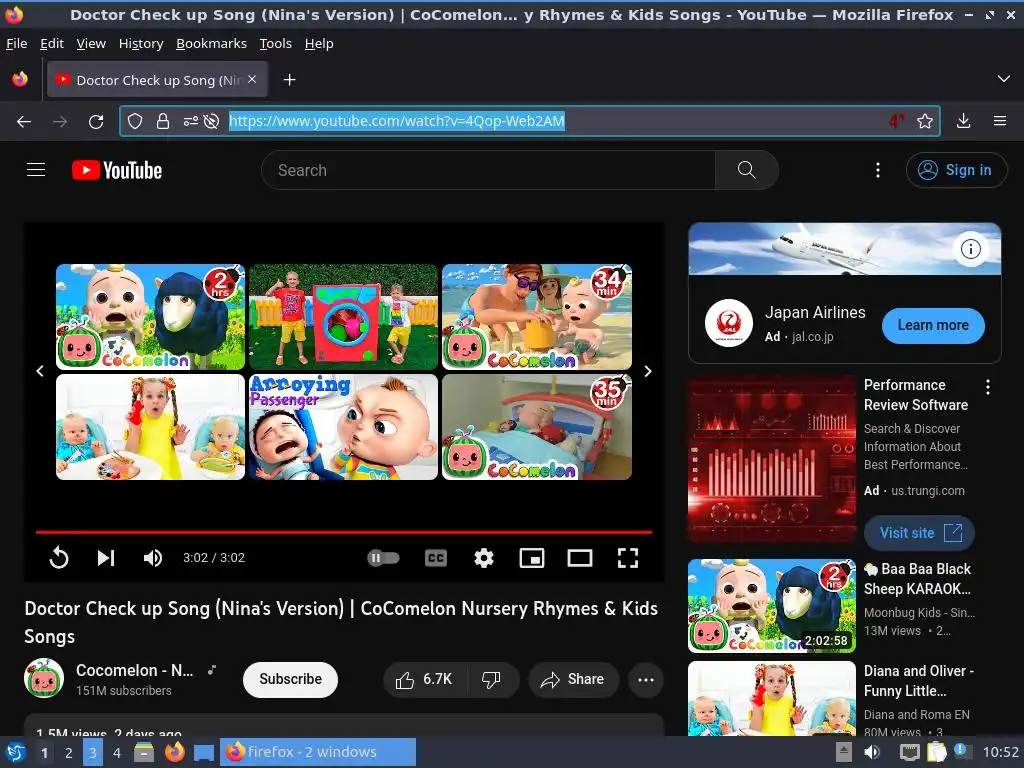Screen dimensions: 1024x768
Task: Show site security padlock info
Action: [x=163, y=121]
